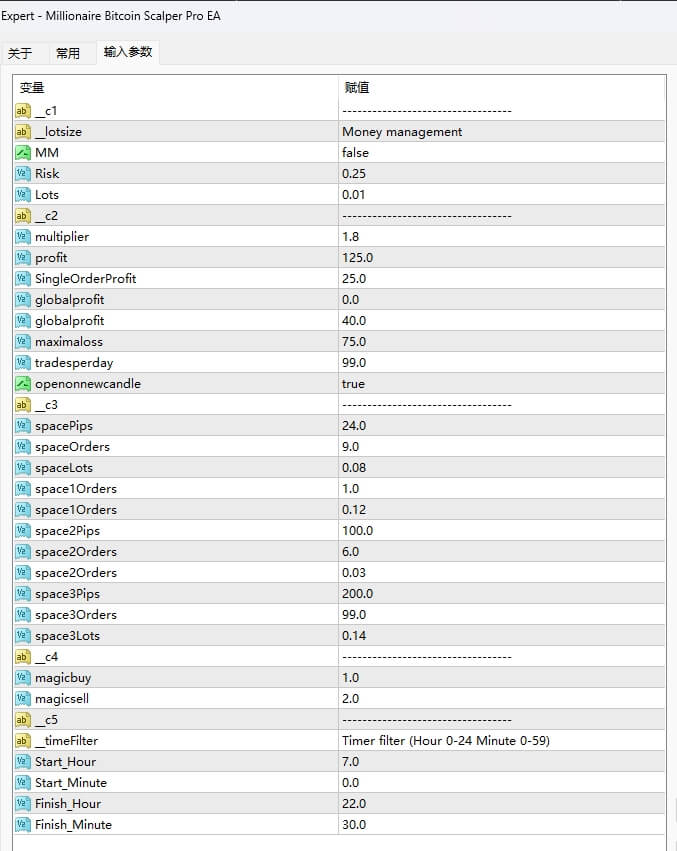This screenshot has width=677, height=851.
Task: Select the 'Timer filter (Hour 0-24 Minute 0-59)' value
Action: pyautogui.click(x=502, y=741)
